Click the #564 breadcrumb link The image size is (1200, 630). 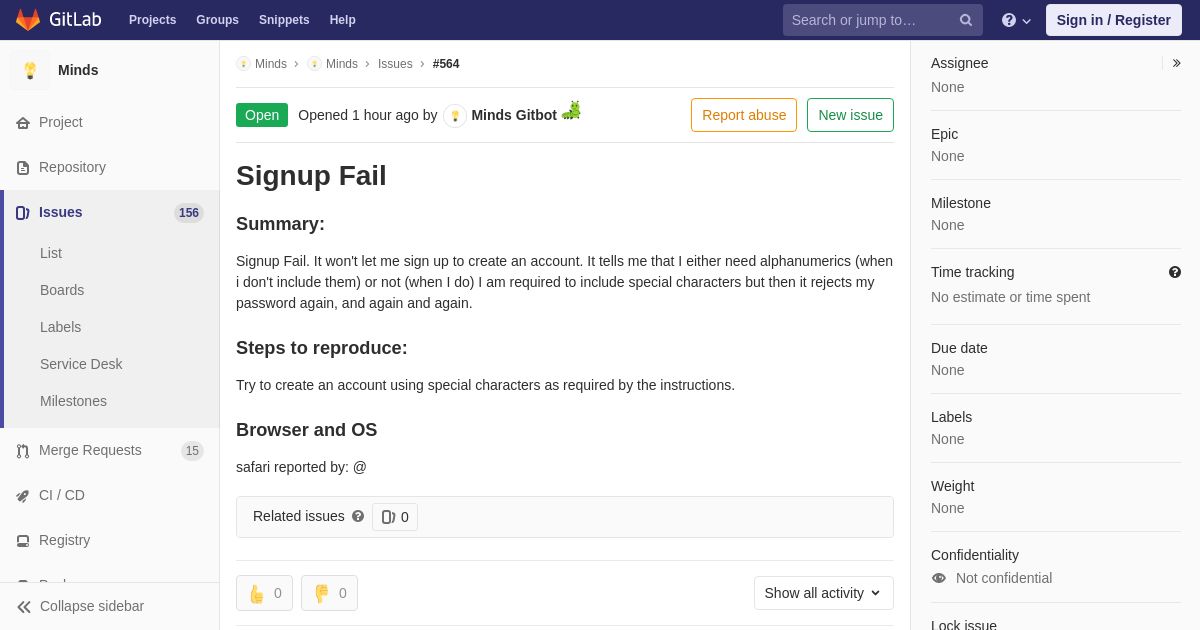click(446, 64)
